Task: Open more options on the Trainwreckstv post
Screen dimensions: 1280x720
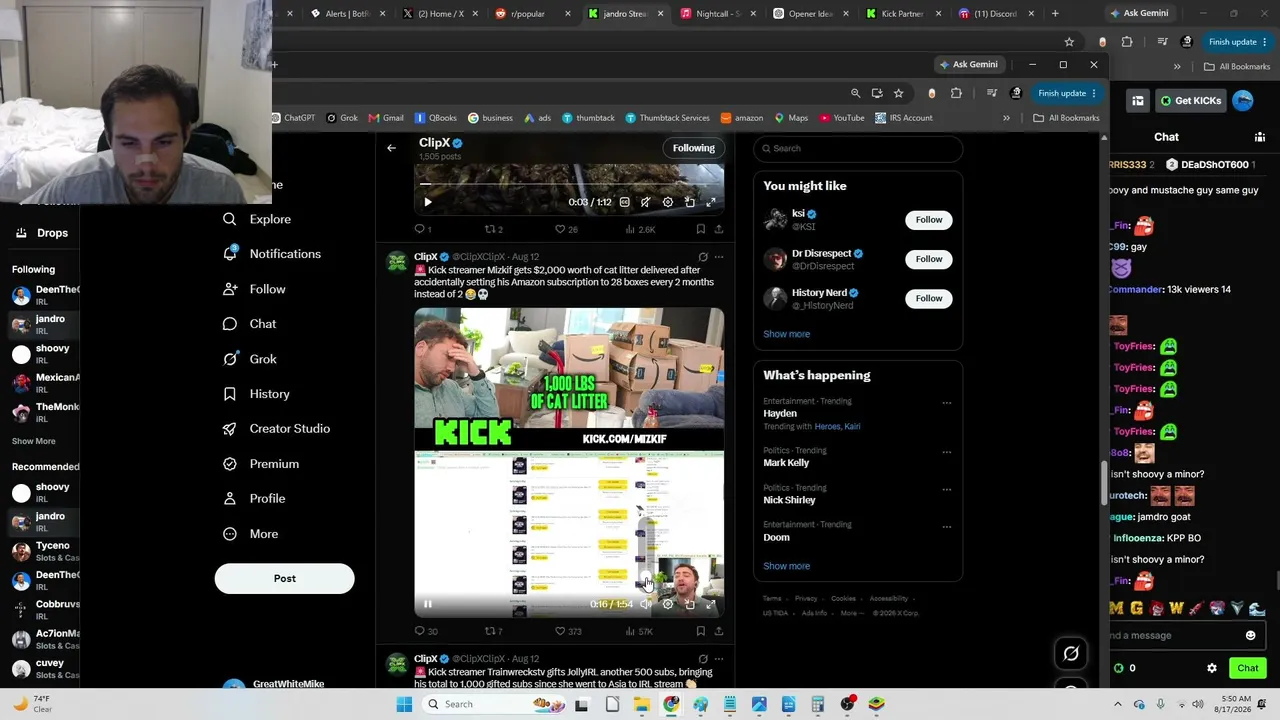Action: [718, 659]
